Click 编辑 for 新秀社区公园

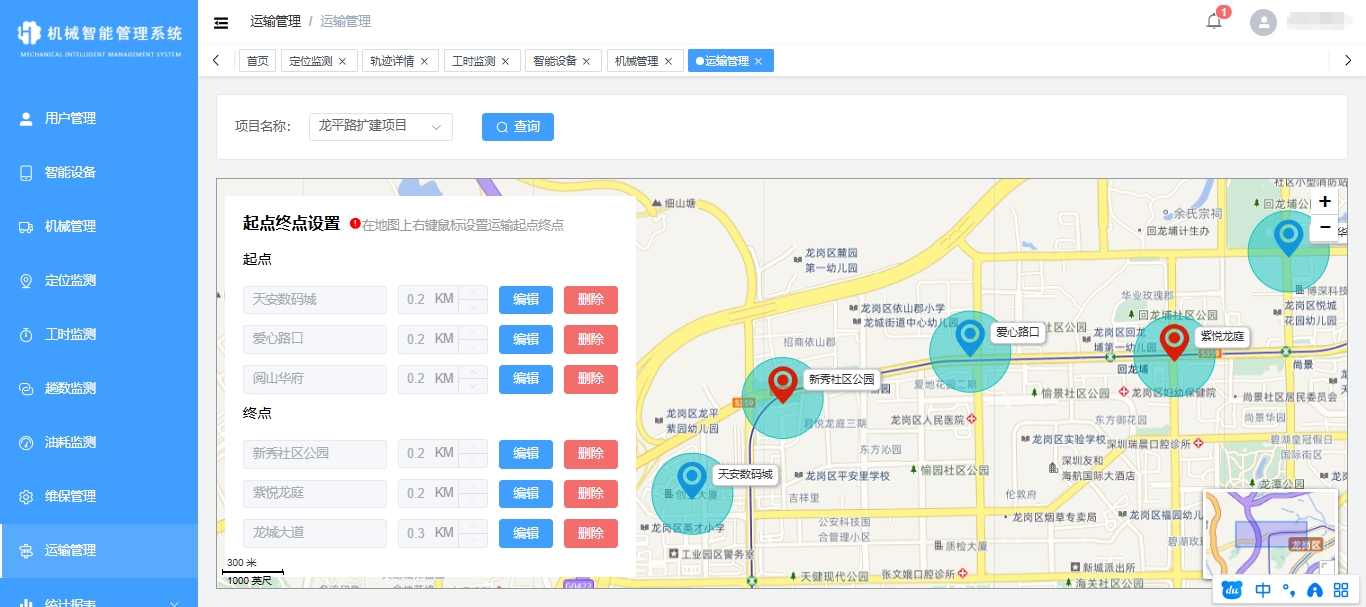point(526,454)
